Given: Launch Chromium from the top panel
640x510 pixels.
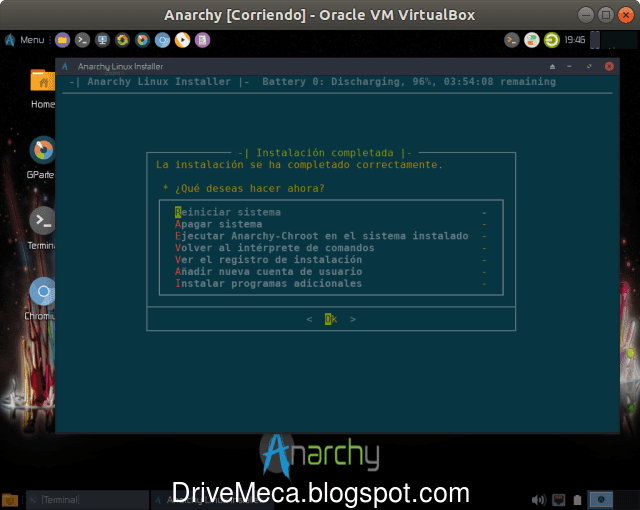Looking at the screenshot, I should click(x=162, y=40).
